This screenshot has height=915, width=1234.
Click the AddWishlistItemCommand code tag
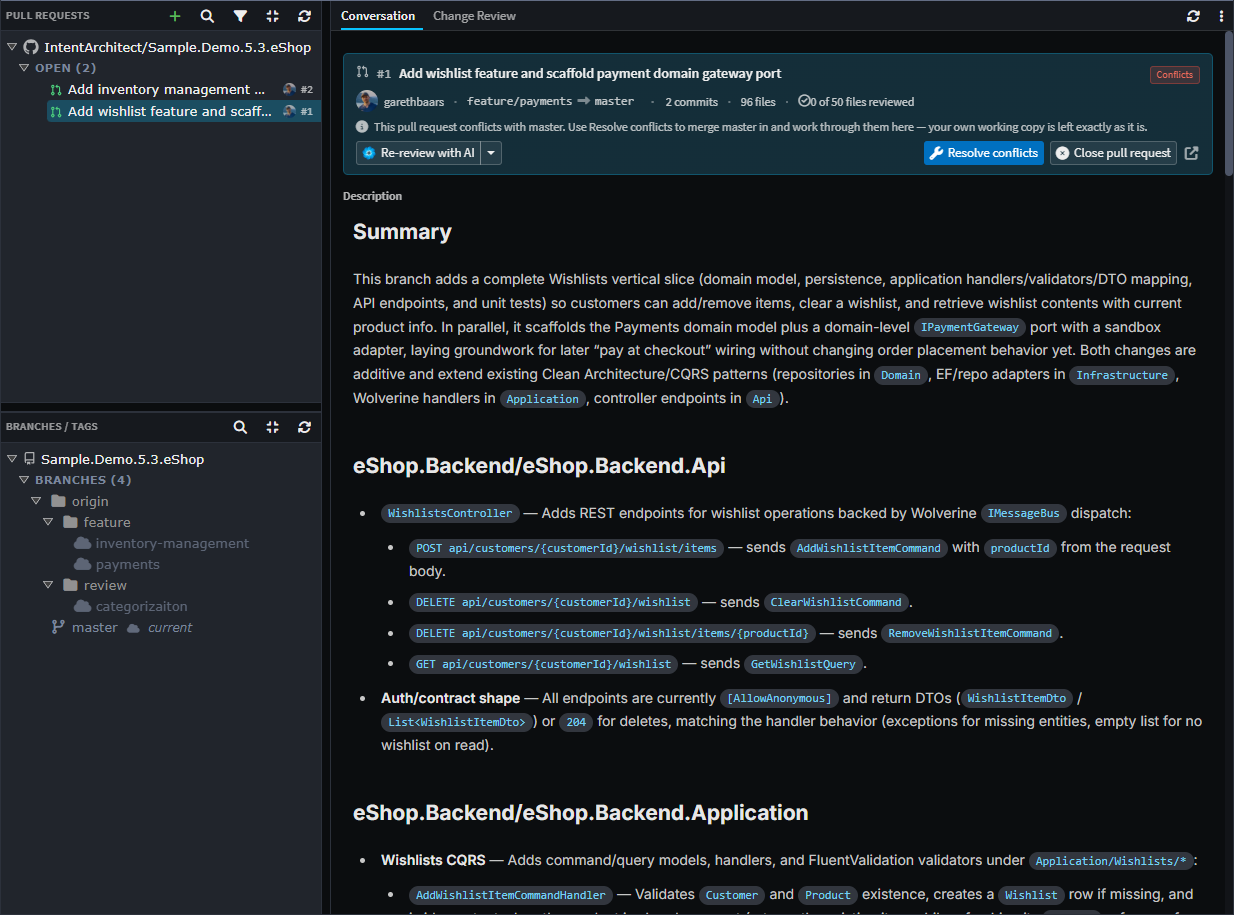click(x=868, y=548)
